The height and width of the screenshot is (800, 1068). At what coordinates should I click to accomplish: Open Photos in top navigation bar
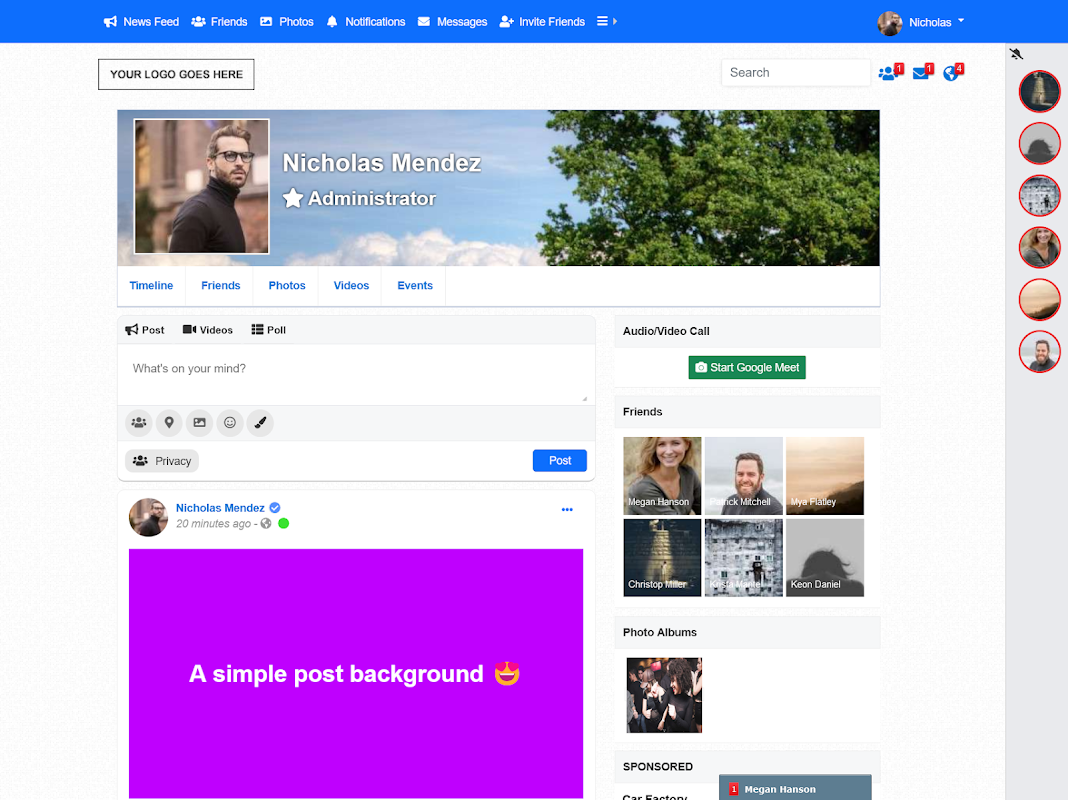287,22
